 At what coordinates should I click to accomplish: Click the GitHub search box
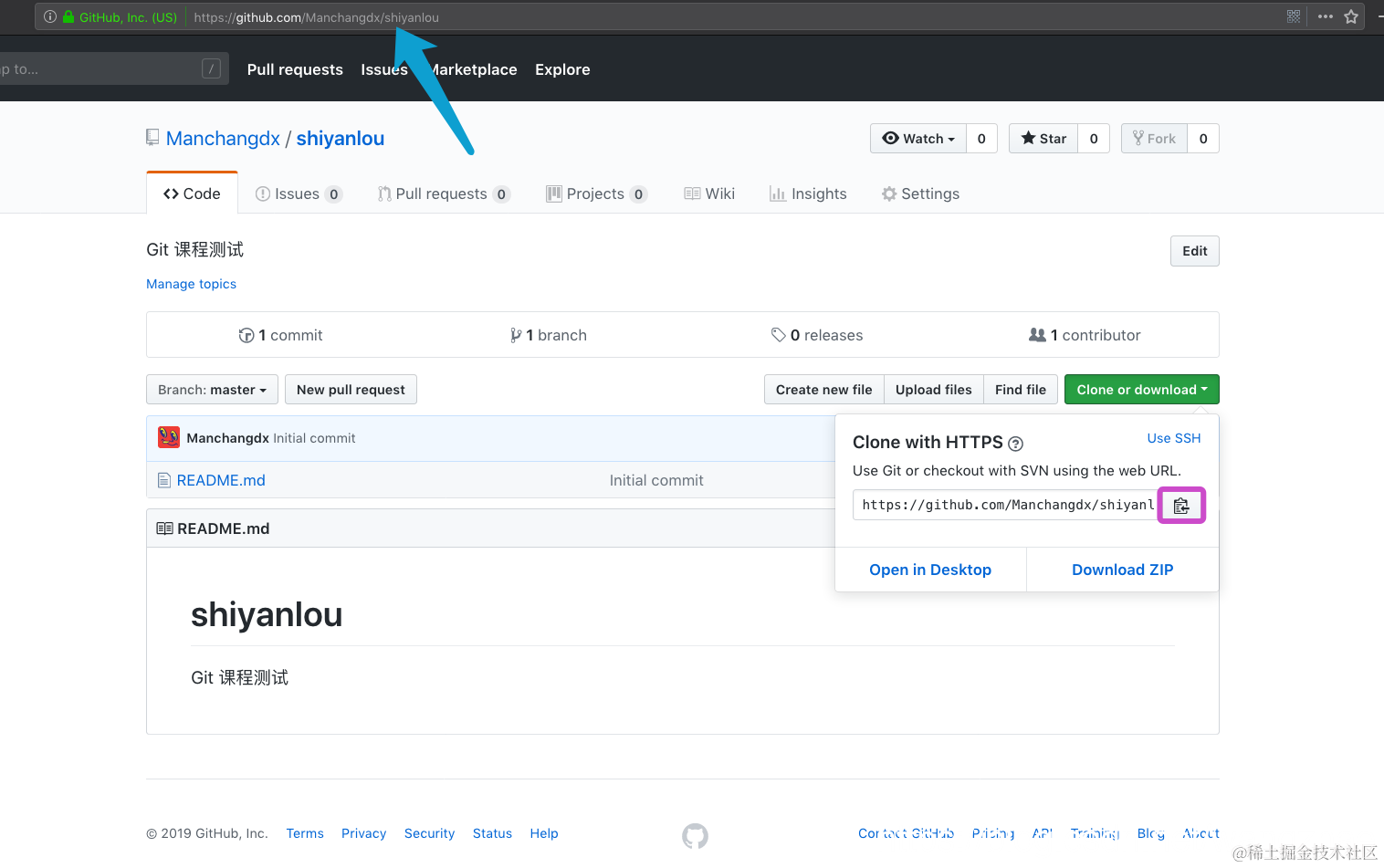[x=112, y=68]
